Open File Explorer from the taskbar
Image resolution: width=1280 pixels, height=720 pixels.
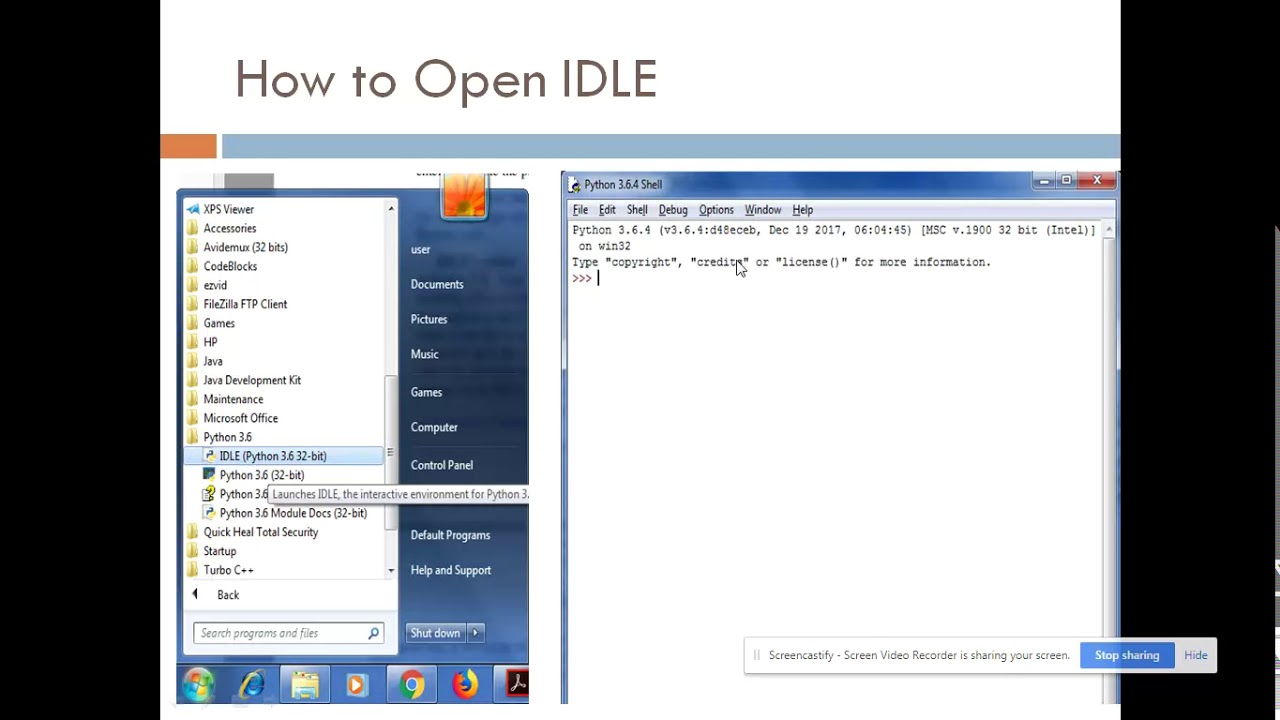(305, 685)
